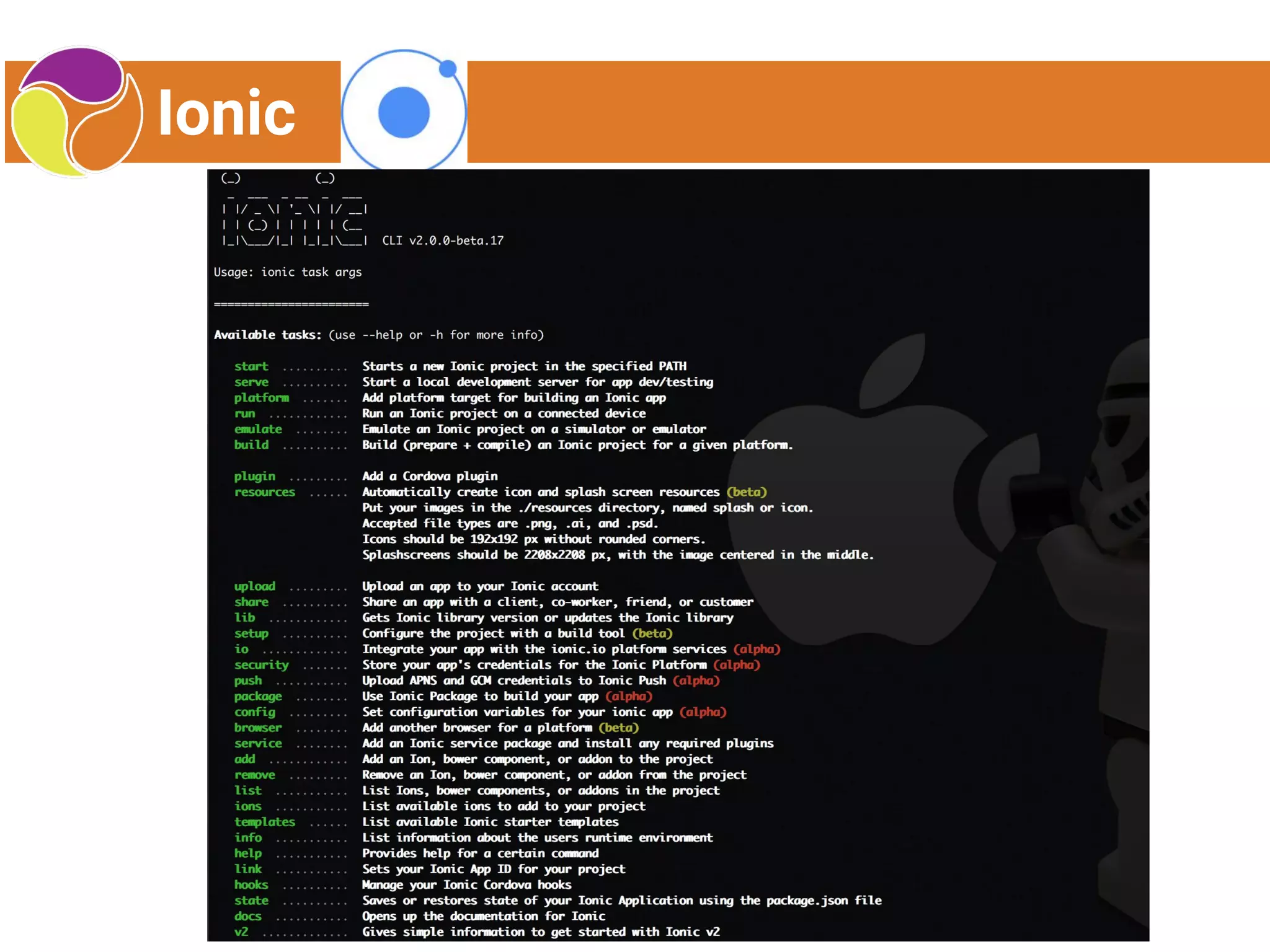Click 'Saves or restores state' description
This screenshot has height=952, width=1270.
621,901
